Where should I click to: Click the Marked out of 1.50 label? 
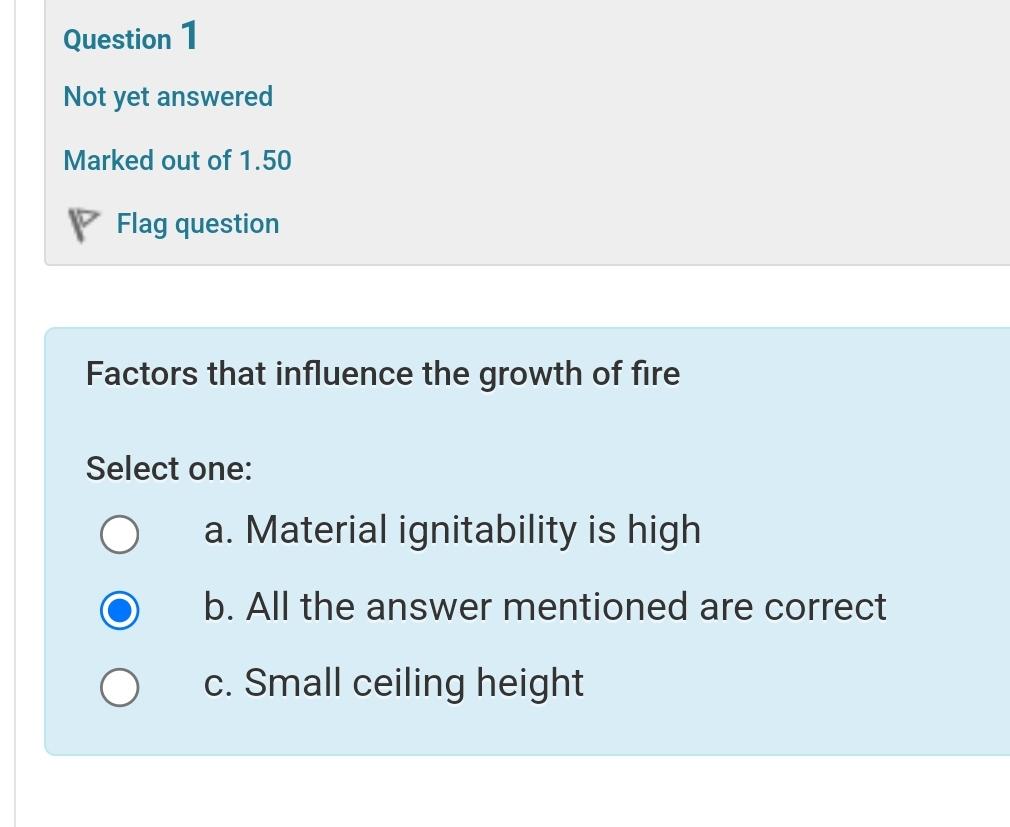(x=177, y=160)
